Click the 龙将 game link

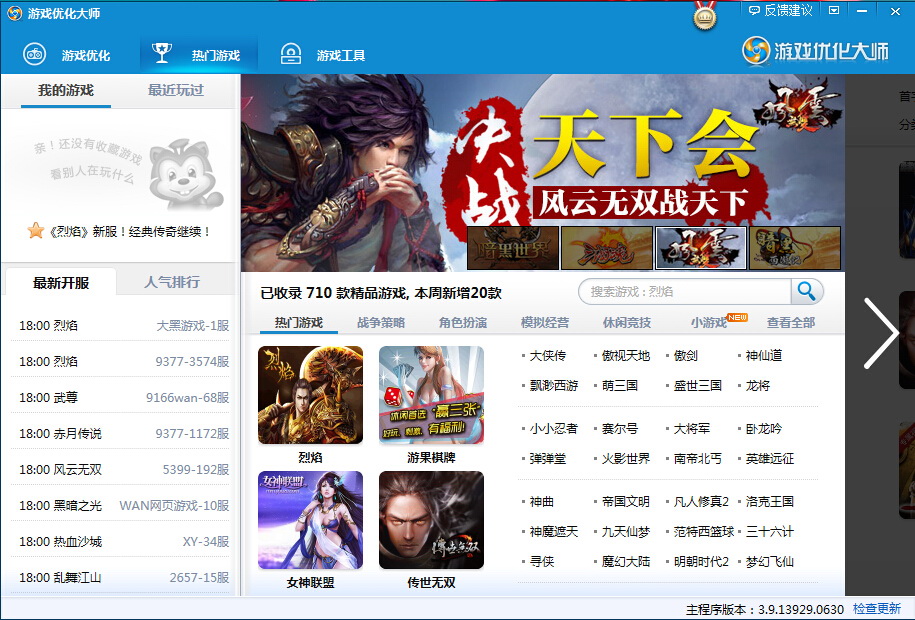pos(758,385)
